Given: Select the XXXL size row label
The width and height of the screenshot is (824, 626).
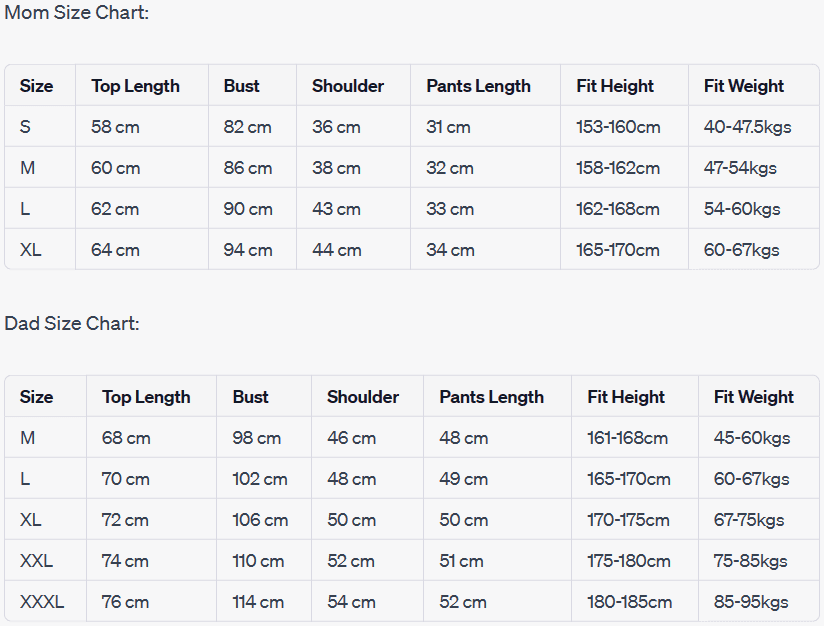Looking at the screenshot, I should pyautogui.click(x=42, y=602).
